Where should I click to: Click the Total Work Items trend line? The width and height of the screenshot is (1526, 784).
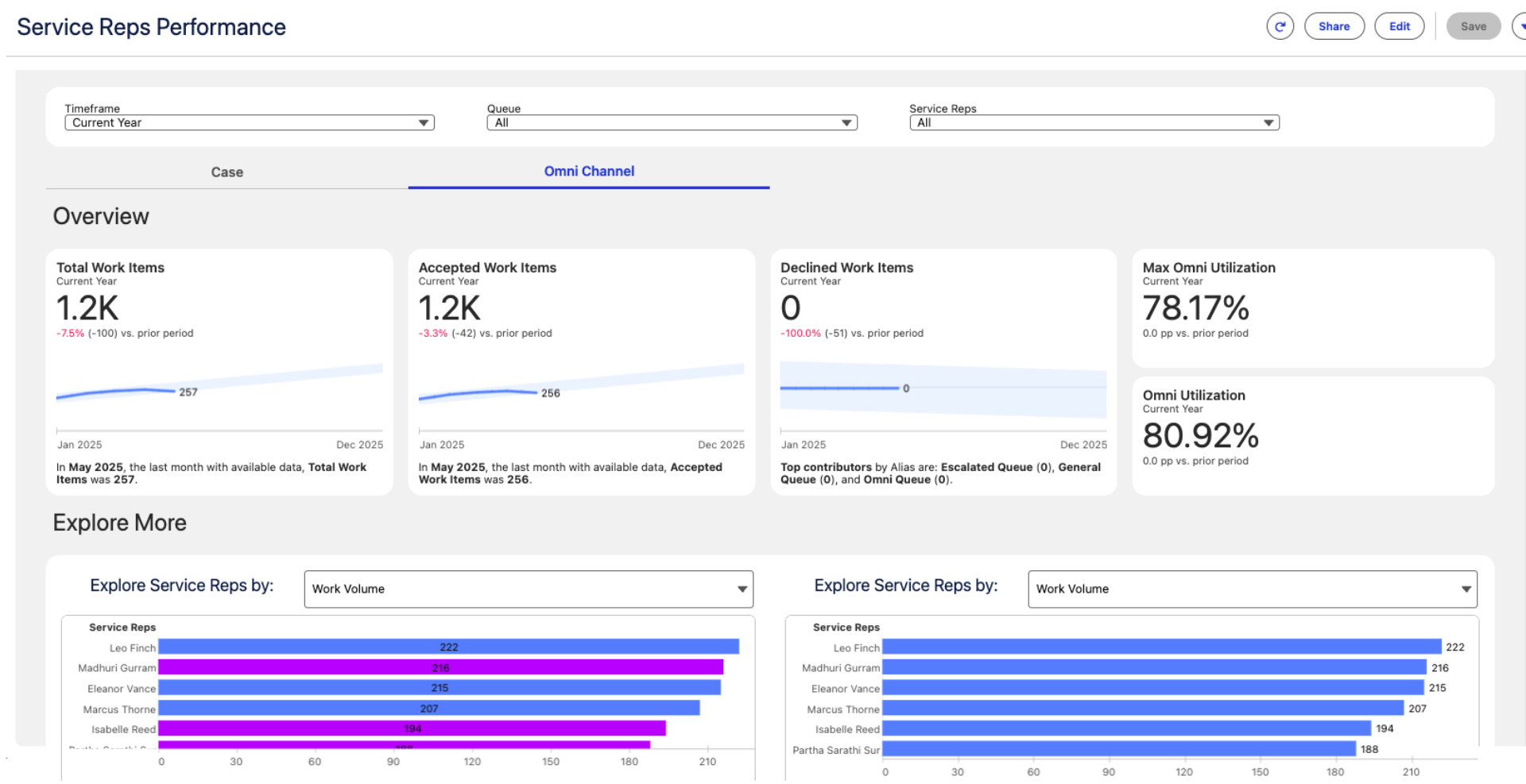click(x=116, y=392)
